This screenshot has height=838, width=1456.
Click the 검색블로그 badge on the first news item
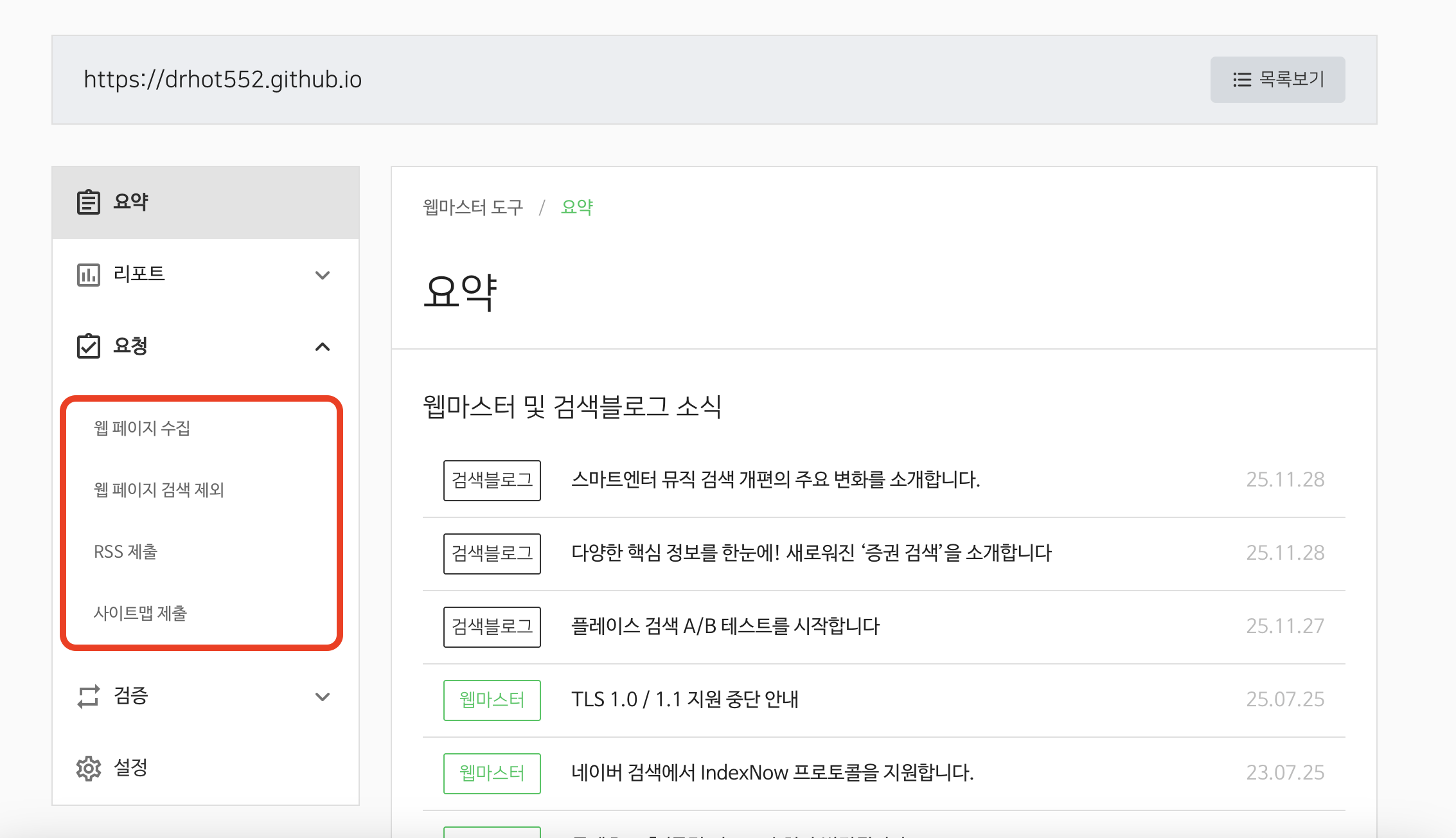[492, 480]
